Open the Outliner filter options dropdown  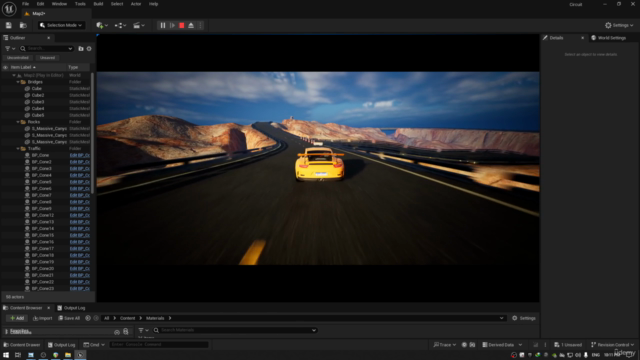pyautogui.click(x=10, y=49)
